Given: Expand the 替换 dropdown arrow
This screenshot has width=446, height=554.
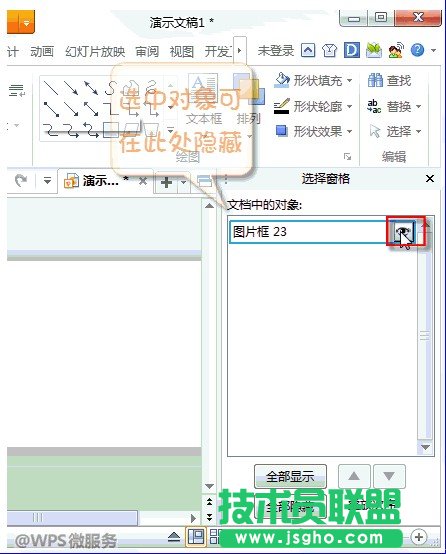Looking at the screenshot, I should [x=419, y=106].
